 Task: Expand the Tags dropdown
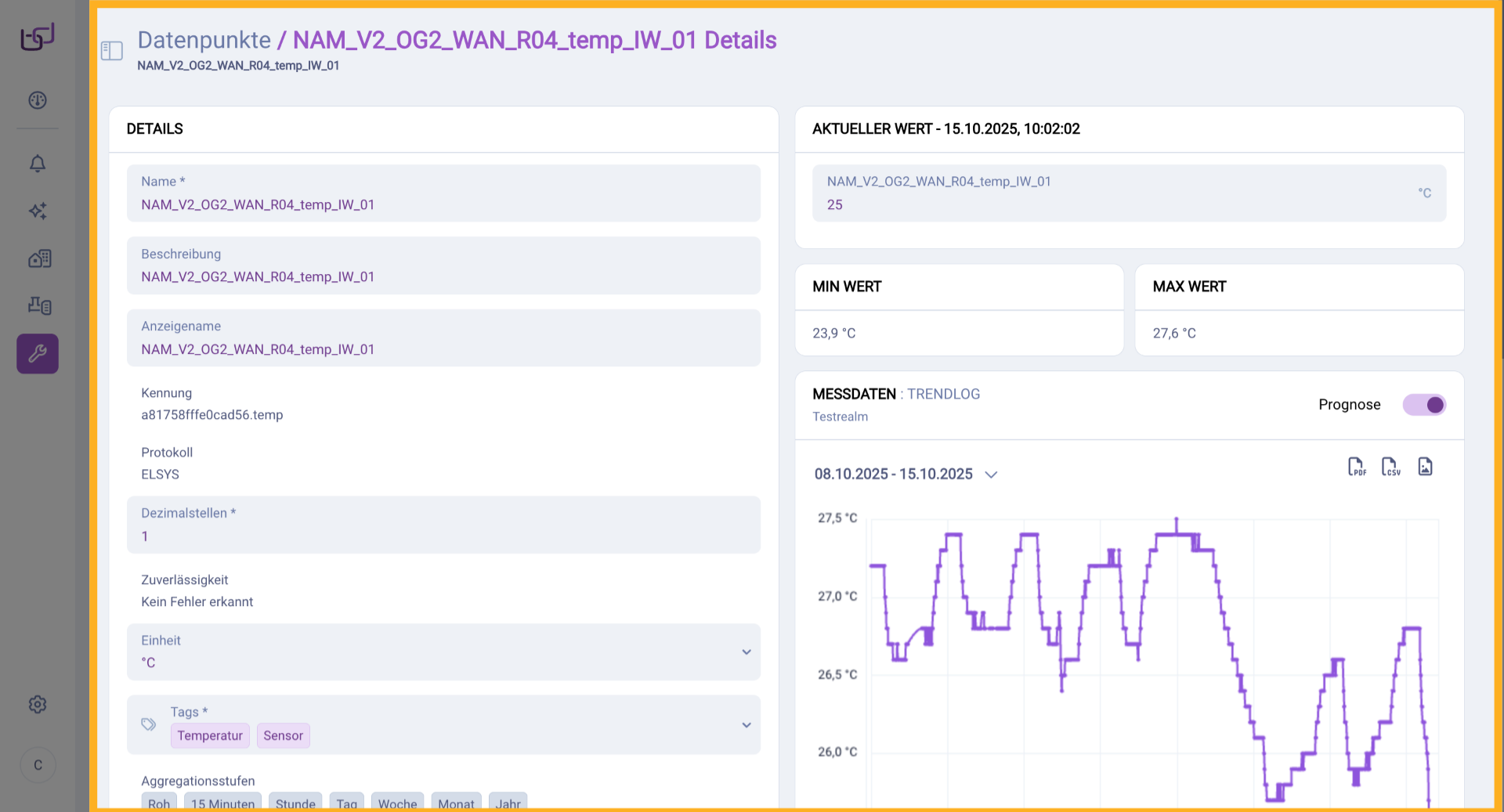coord(746,725)
